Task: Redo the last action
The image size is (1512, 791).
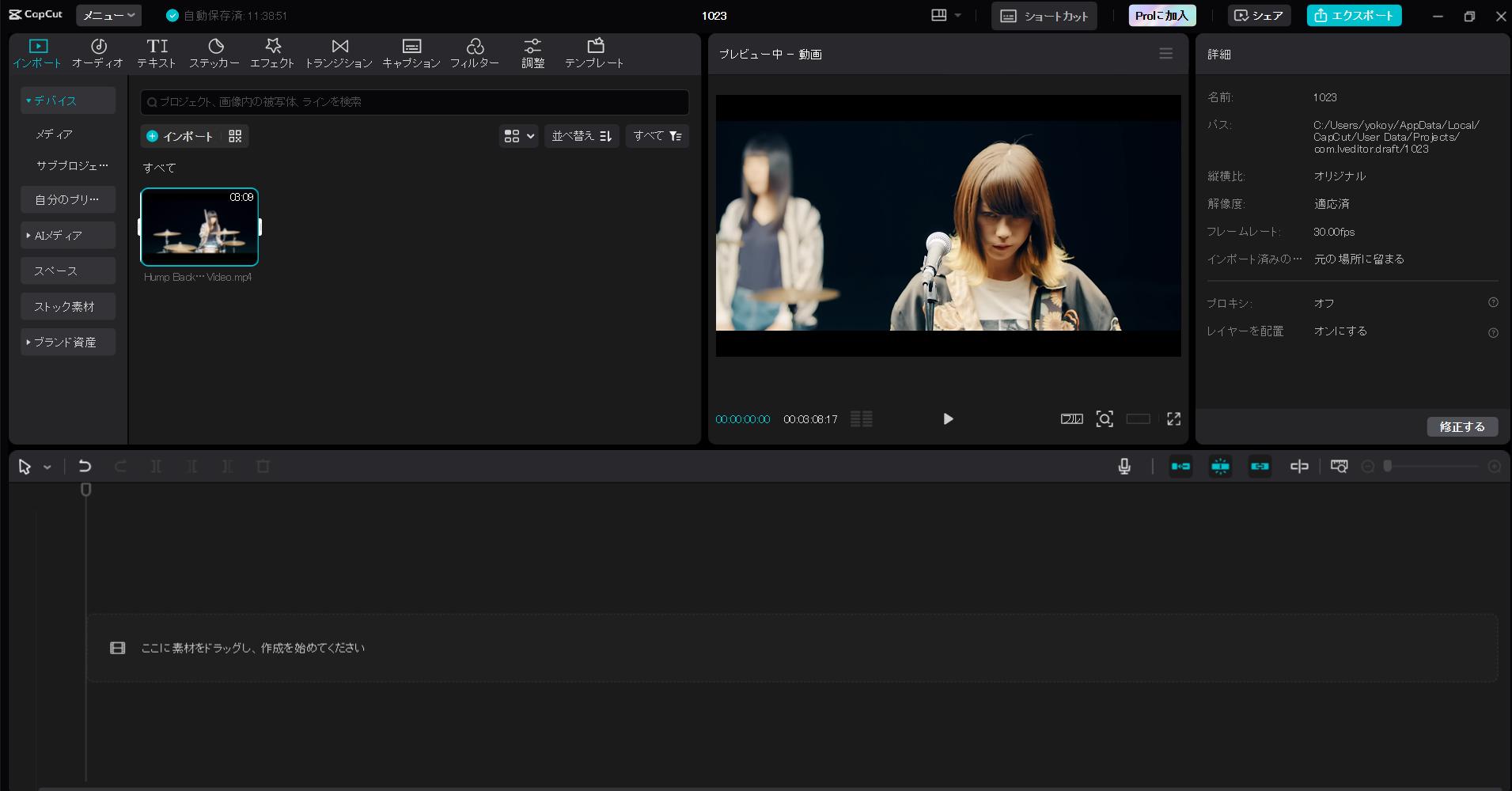Action: [x=120, y=467]
